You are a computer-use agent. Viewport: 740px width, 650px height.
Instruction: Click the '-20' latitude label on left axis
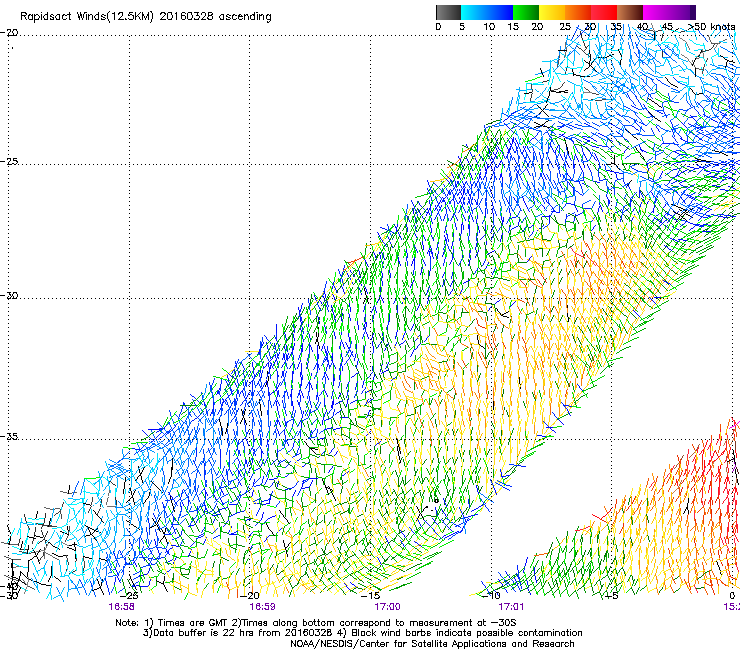pyautogui.click(x=9, y=33)
